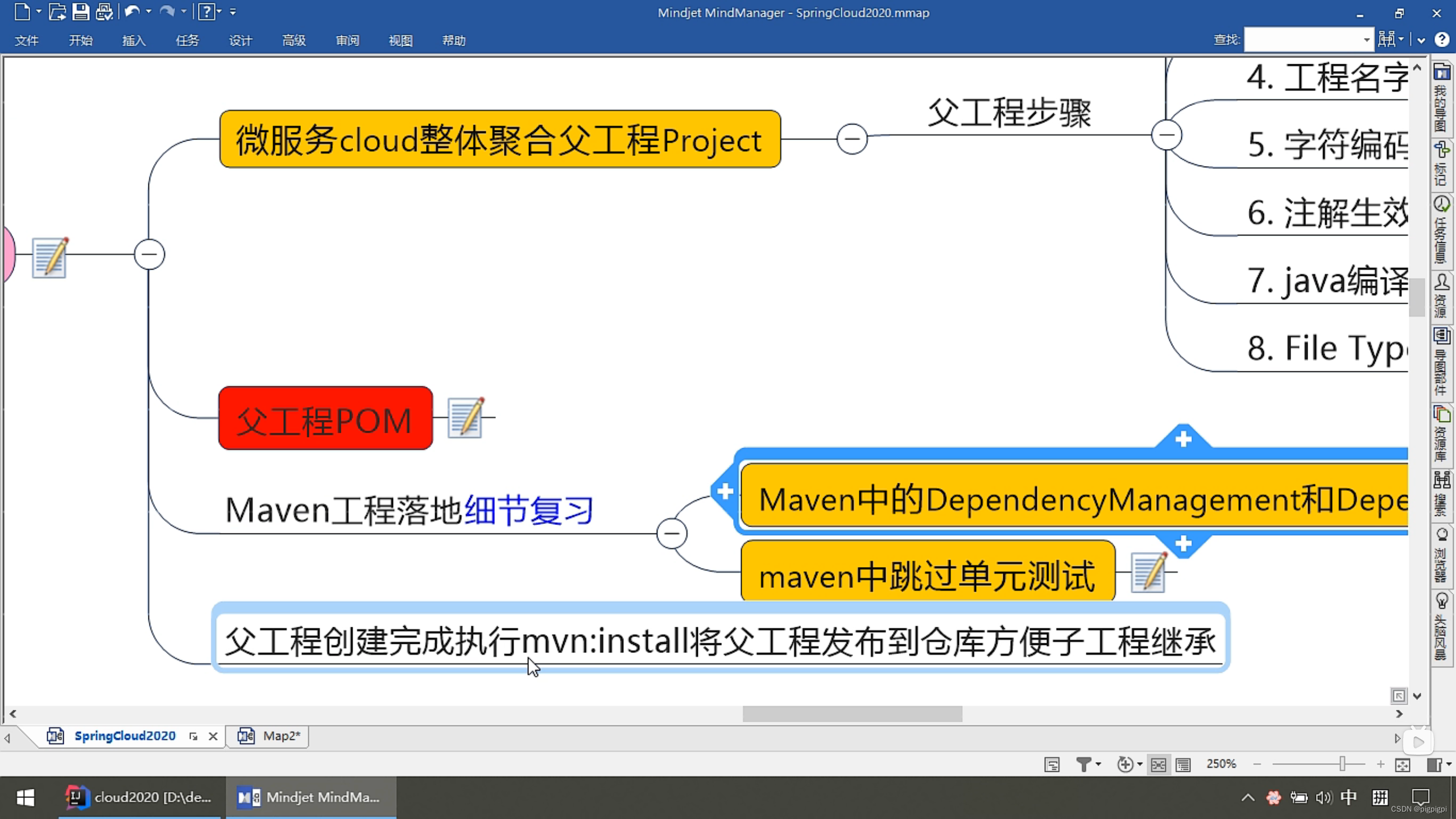Image resolution: width=1456 pixels, height=819 pixels.
Task: Select the 父工程创建完成执行mvn:install topic
Action: point(721,638)
